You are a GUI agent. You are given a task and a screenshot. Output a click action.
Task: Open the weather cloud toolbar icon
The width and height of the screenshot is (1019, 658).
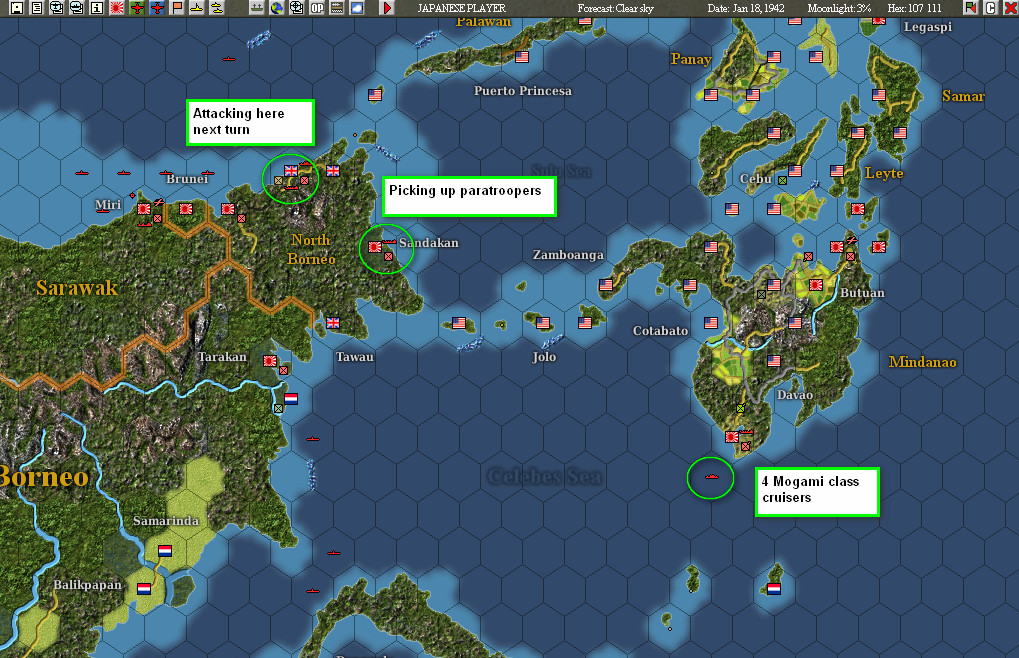pos(357,8)
